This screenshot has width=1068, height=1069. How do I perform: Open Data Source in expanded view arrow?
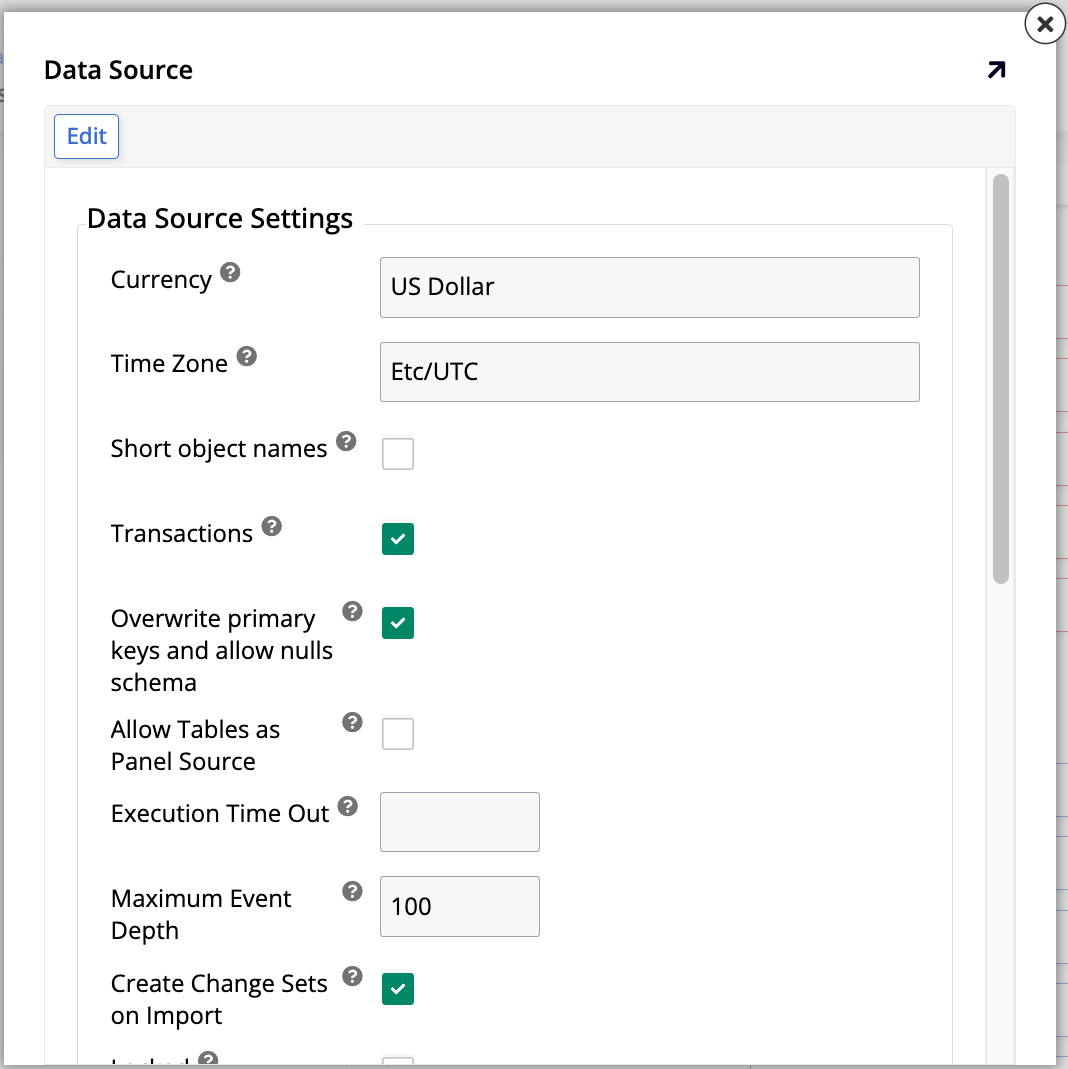pyautogui.click(x=996, y=70)
